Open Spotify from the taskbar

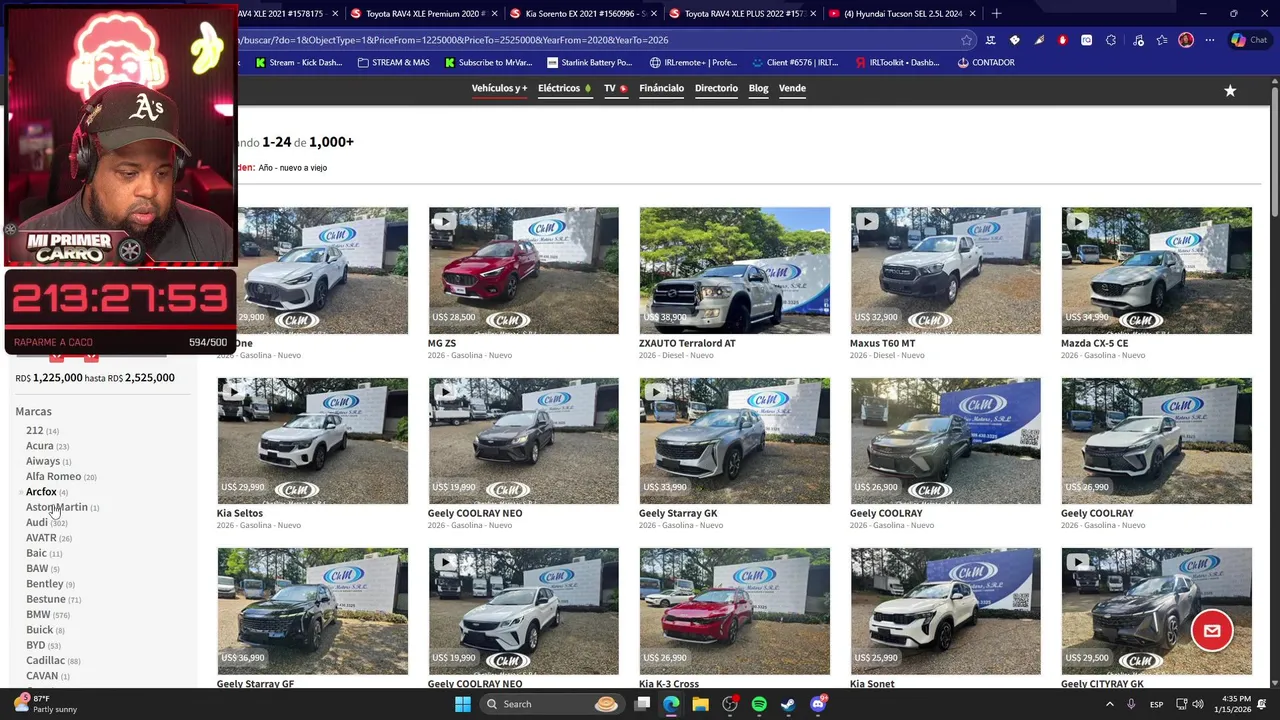click(x=759, y=704)
